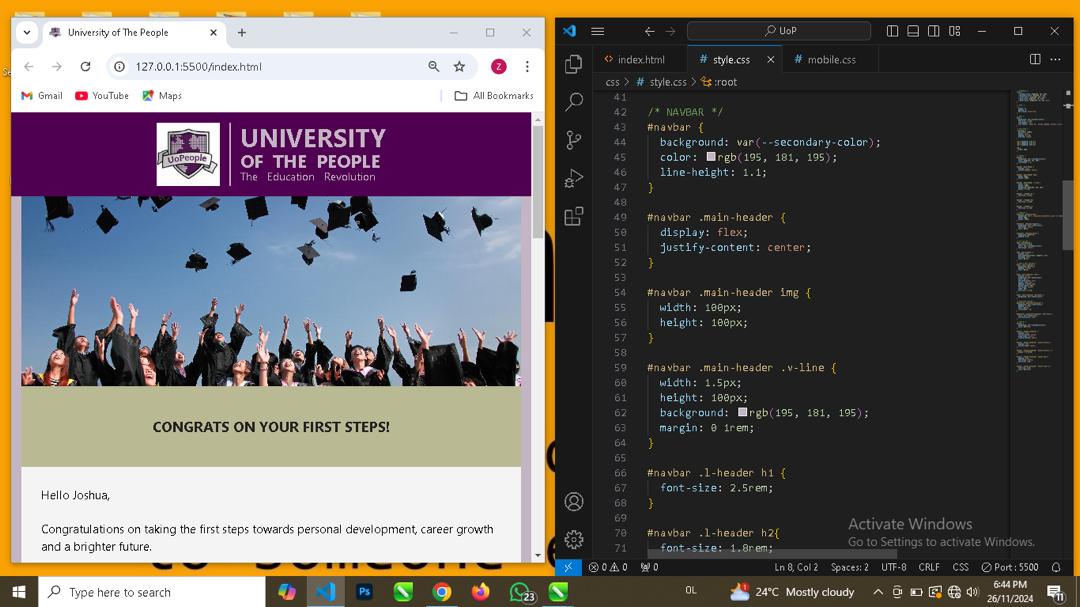Click the Manage gear icon in VS Code
Image resolution: width=1080 pixels, height=607 pixels.
574,539
